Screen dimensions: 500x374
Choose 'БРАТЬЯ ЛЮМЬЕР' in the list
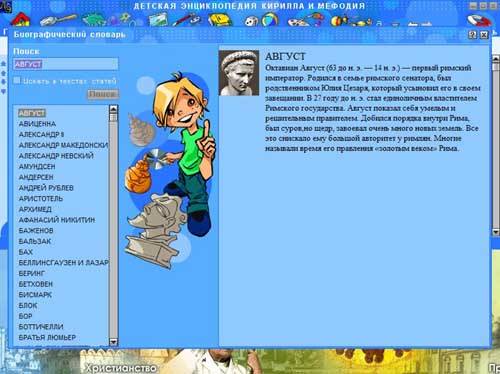tap(47, 337)
